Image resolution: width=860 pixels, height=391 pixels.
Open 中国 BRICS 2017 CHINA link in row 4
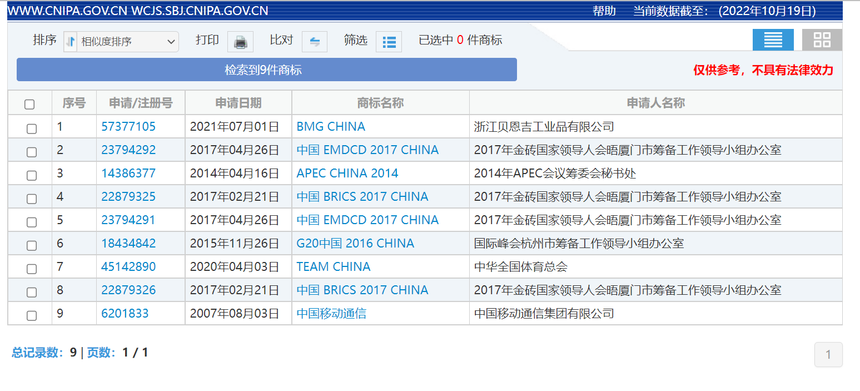coord(363,196)
